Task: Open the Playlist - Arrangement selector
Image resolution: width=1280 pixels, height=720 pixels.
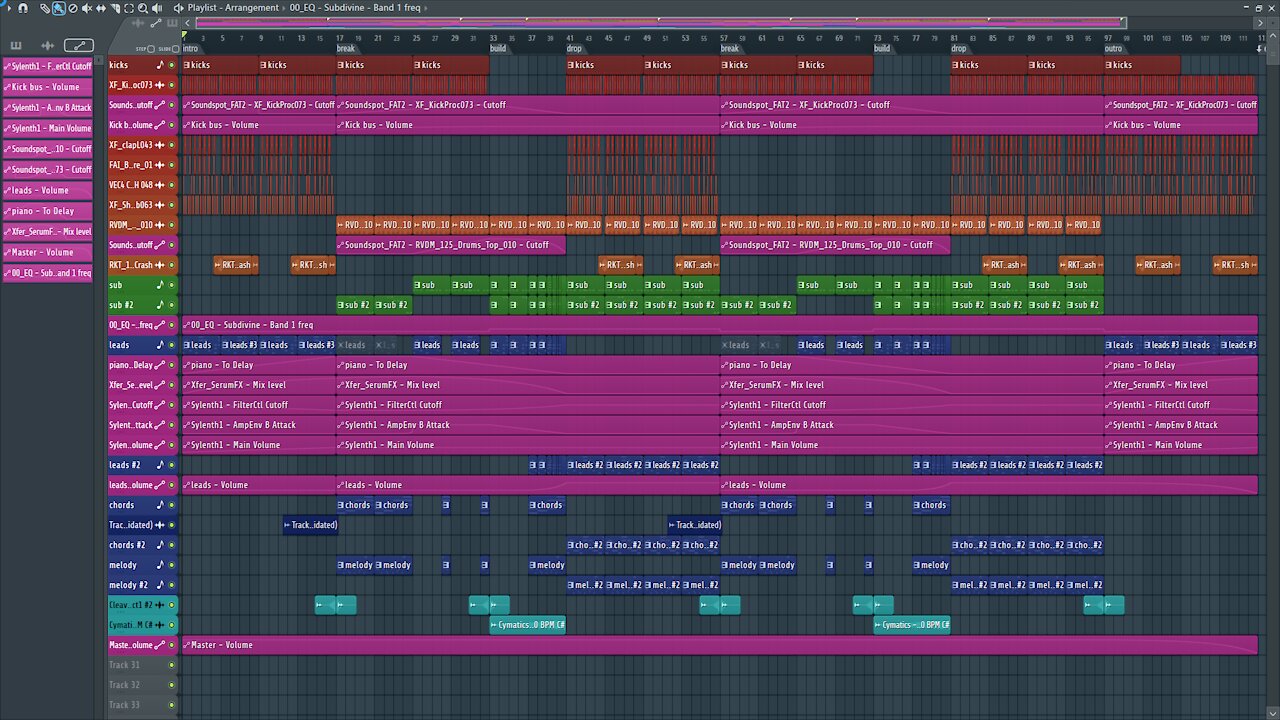Action: click(x=233, y=8)
